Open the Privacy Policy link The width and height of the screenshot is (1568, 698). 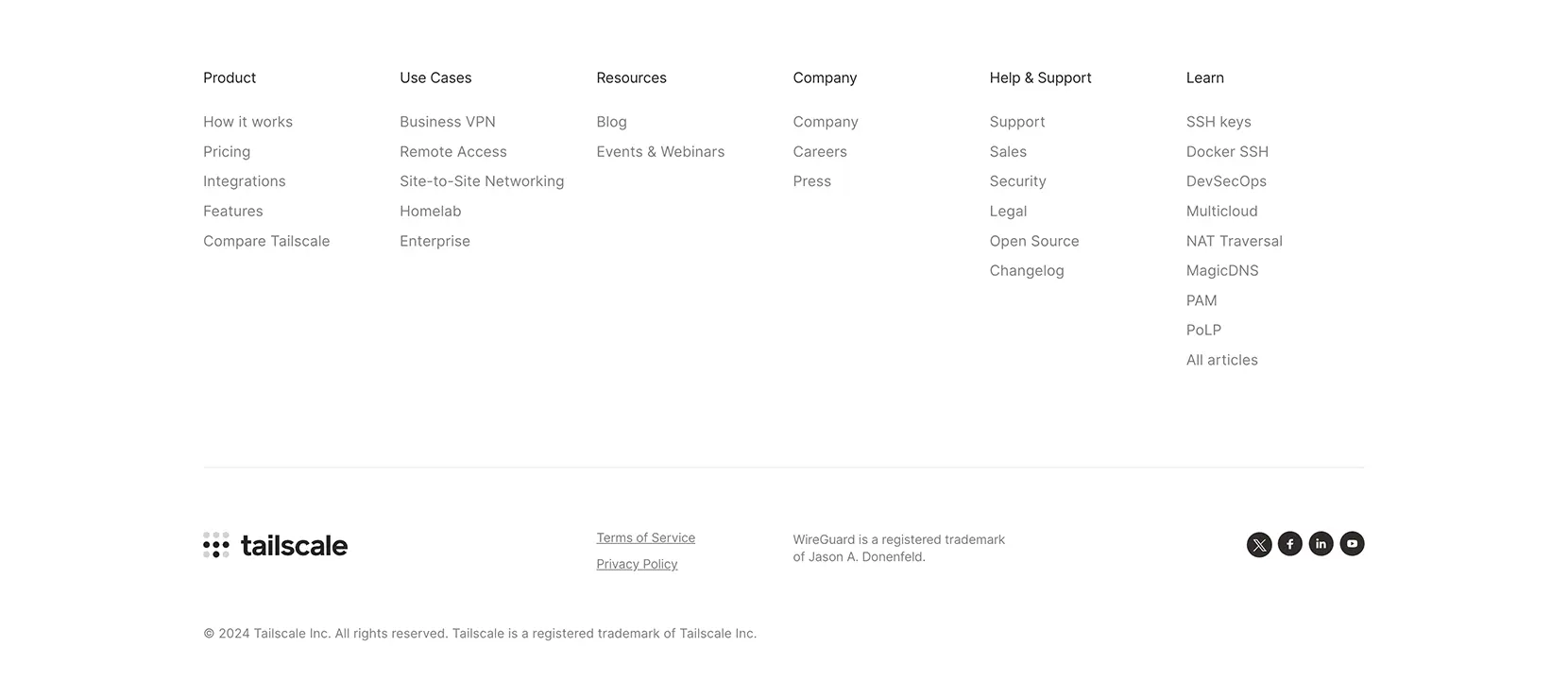click(637, 564)
